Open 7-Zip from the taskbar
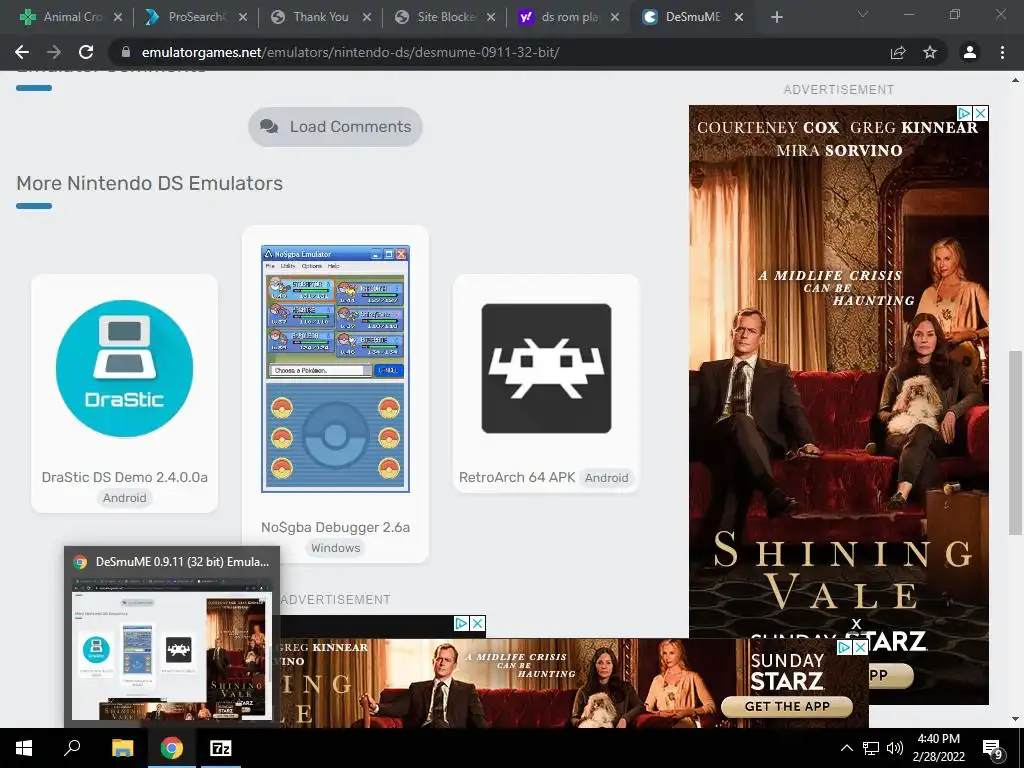The image size is (1024, 768). click(x=221, y=748)
